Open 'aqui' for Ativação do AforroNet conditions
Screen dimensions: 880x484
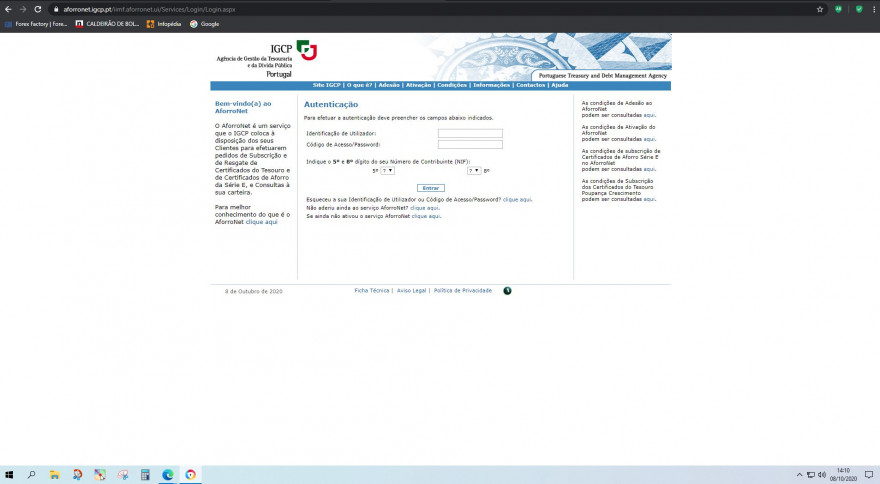[649, 139]
